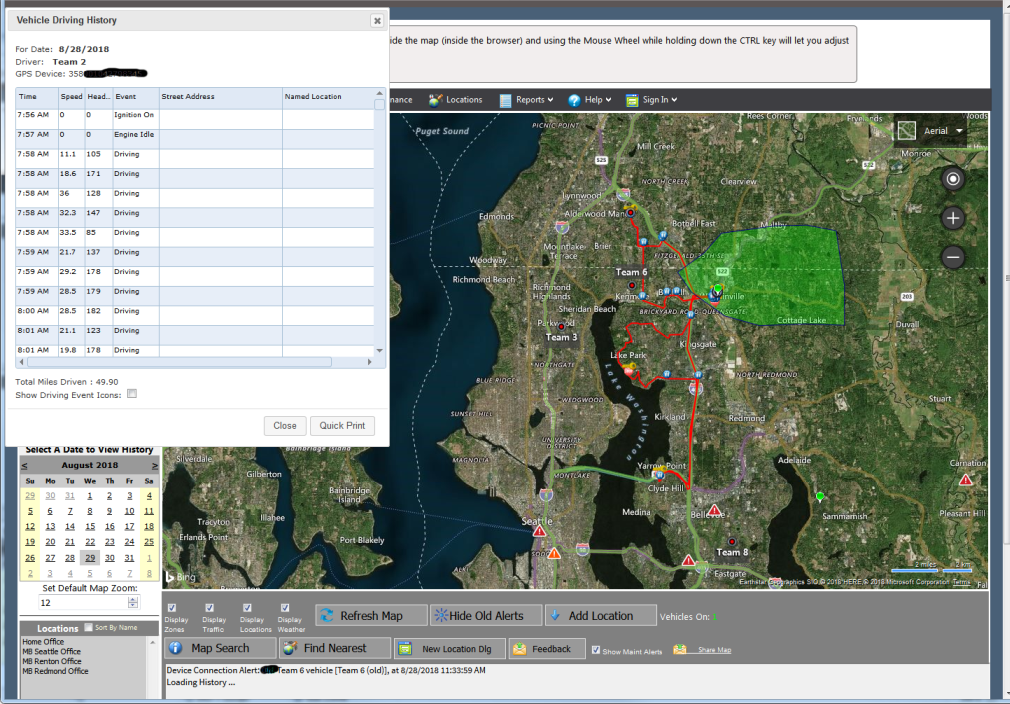Click the Find Nearest button
The image size is (1010, 704).
click(335, 648)
